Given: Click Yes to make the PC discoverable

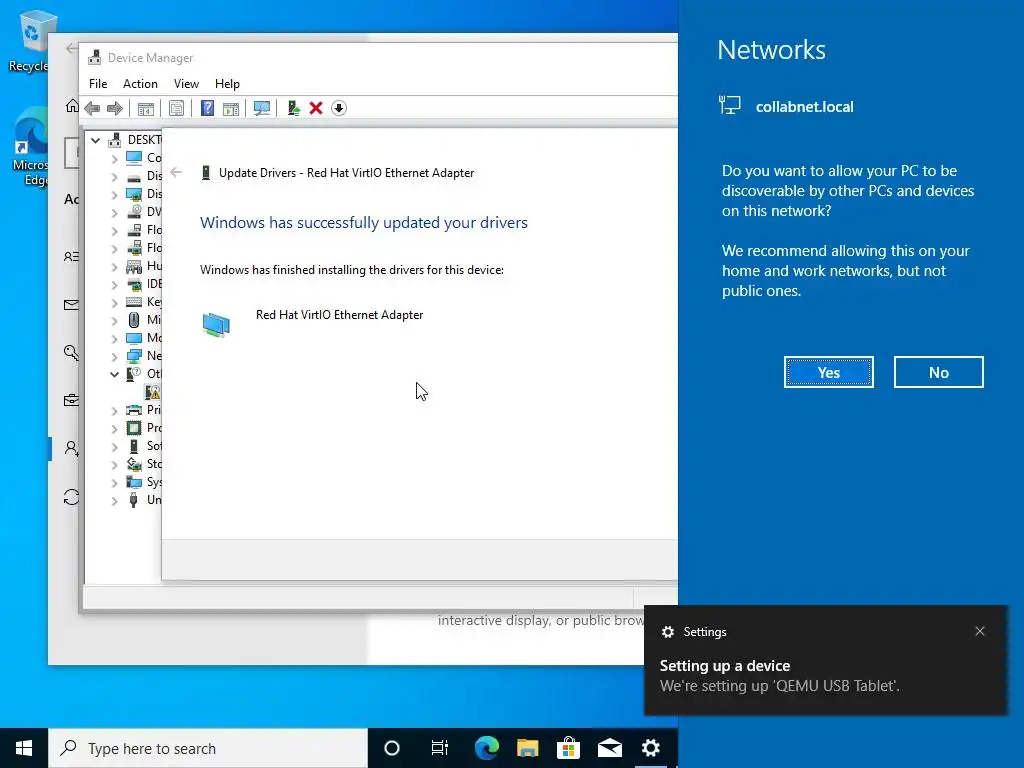Looking at the screenshot, I should tap(829, 372).
